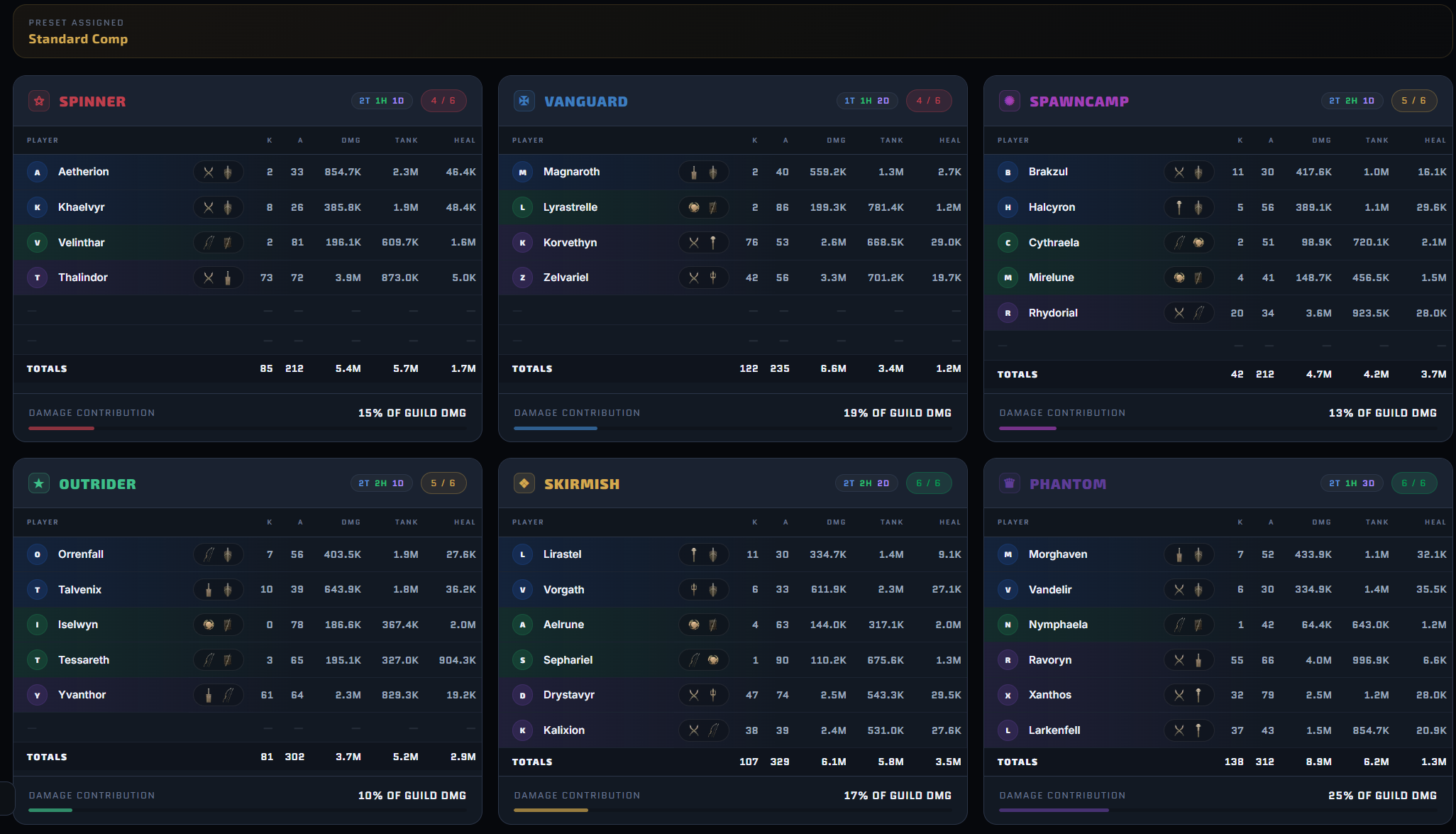Click the Outrider star emblem icon

[x=39, y=483]
